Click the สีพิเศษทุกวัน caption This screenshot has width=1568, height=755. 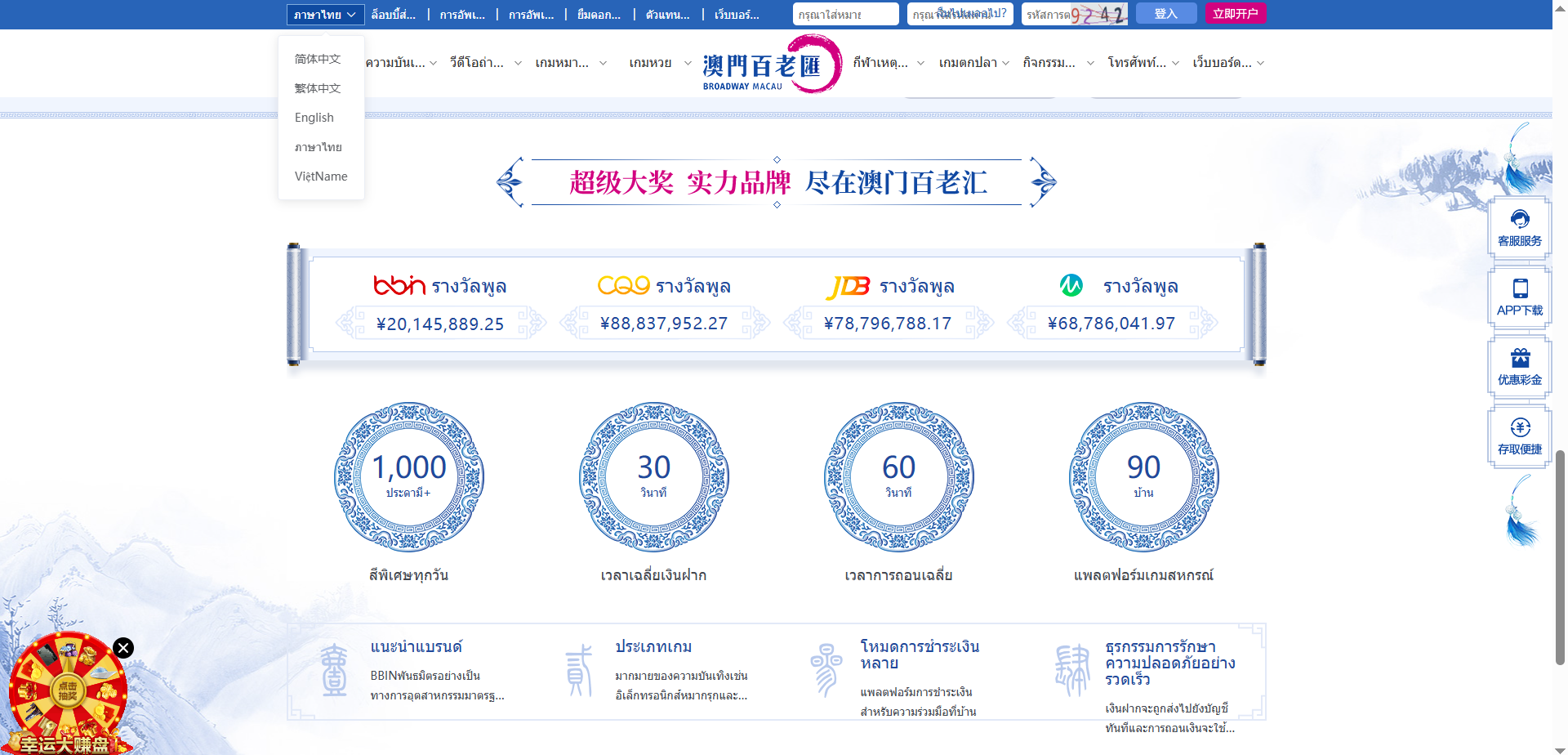pyautogui.click(x=409, y=575)
